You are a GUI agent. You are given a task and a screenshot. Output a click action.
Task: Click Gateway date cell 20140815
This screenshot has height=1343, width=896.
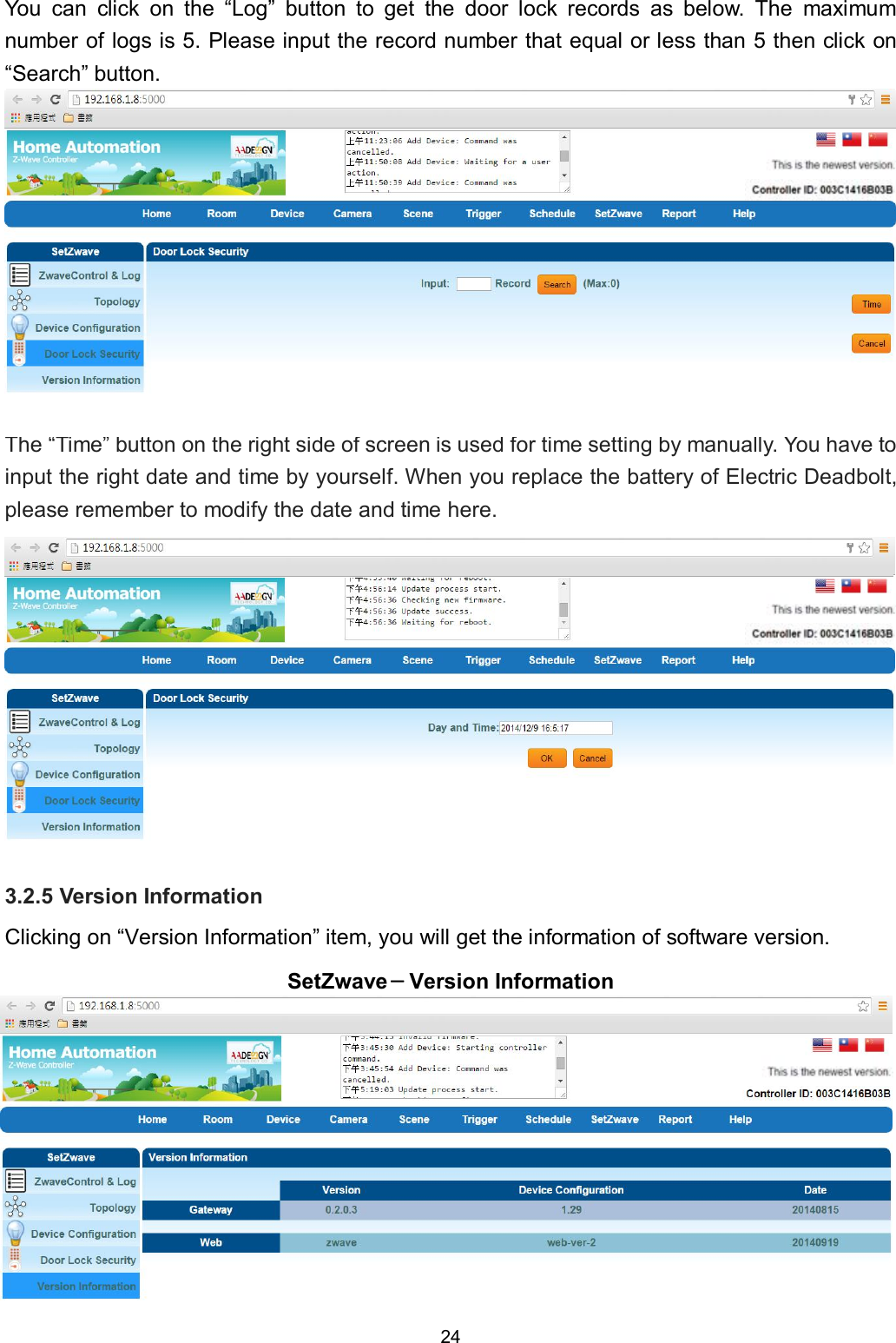[x=815, y=1210]
